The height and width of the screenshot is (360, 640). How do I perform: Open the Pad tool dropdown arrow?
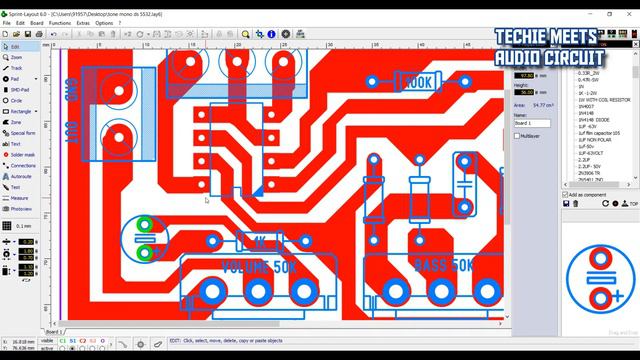tap(36, 79)
